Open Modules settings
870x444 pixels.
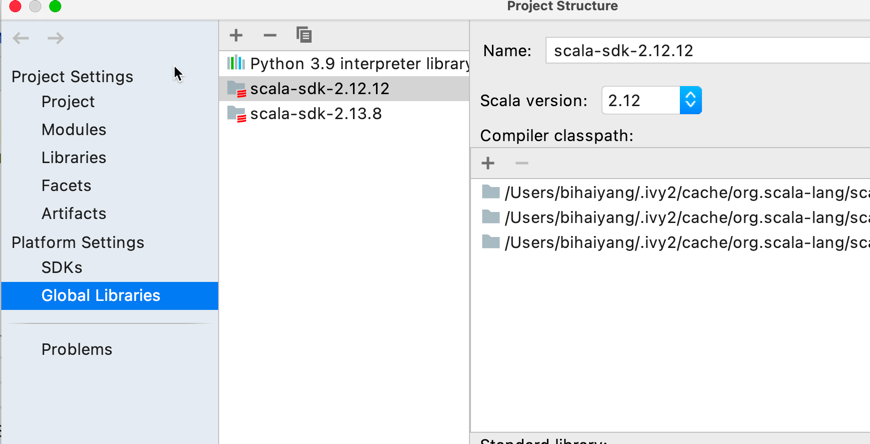[74, 129]
